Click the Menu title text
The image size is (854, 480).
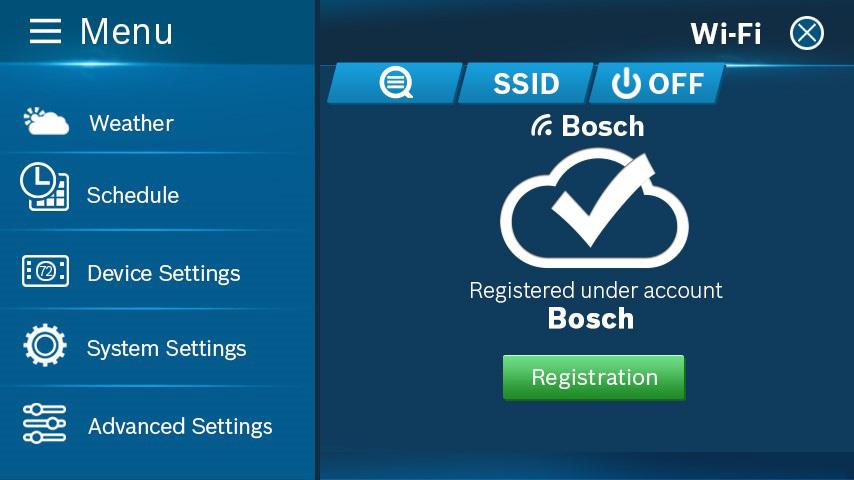click(126, 31)
